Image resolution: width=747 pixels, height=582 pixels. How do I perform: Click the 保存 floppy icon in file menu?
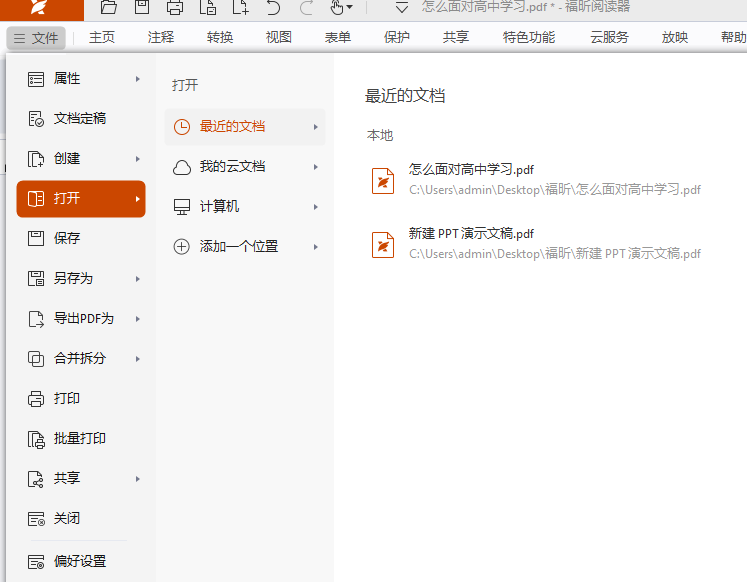36,238
